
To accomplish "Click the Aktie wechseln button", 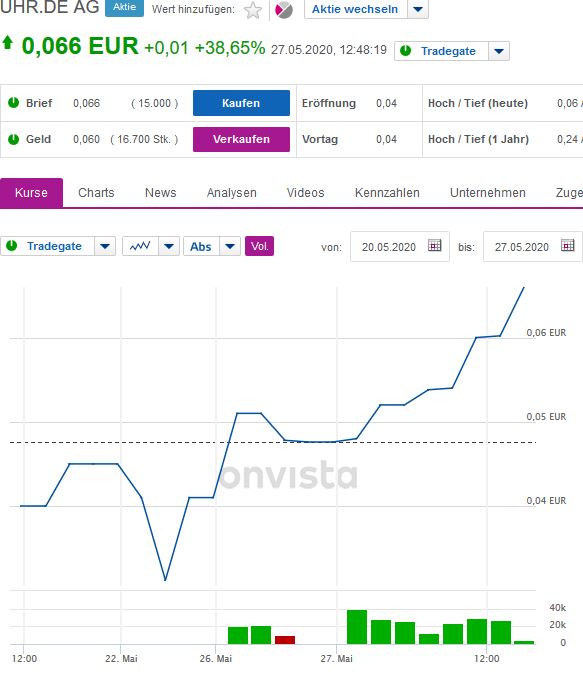I will click(x=355, y=9).
